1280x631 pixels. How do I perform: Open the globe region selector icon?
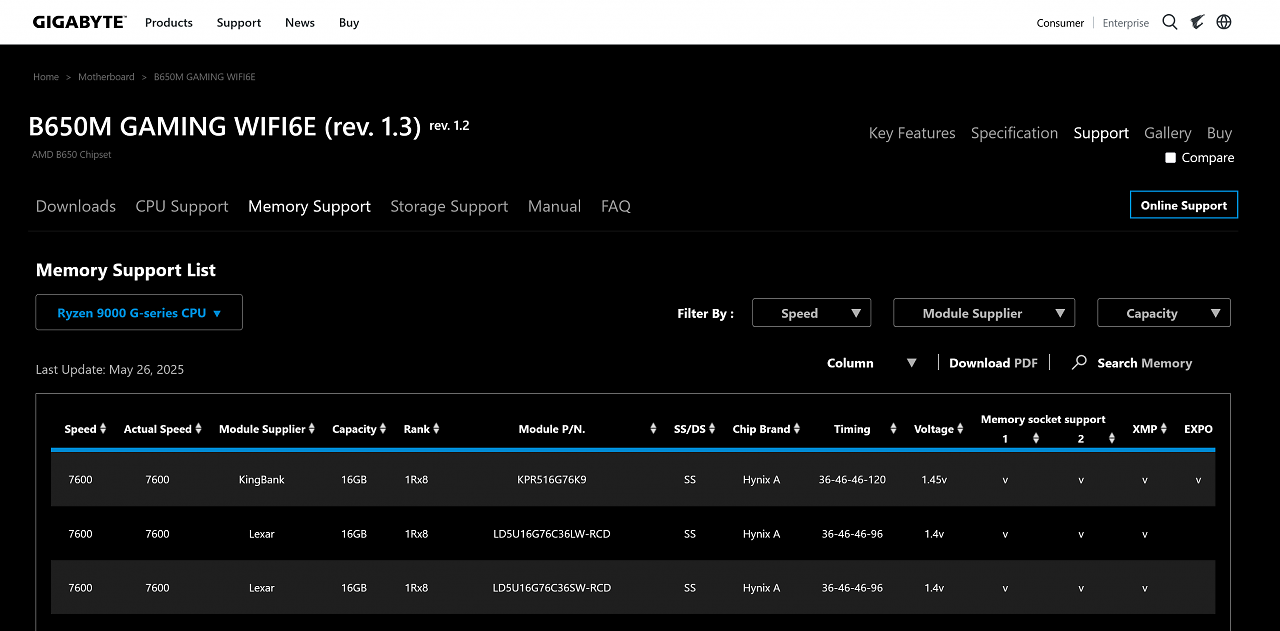[1224, 22]
